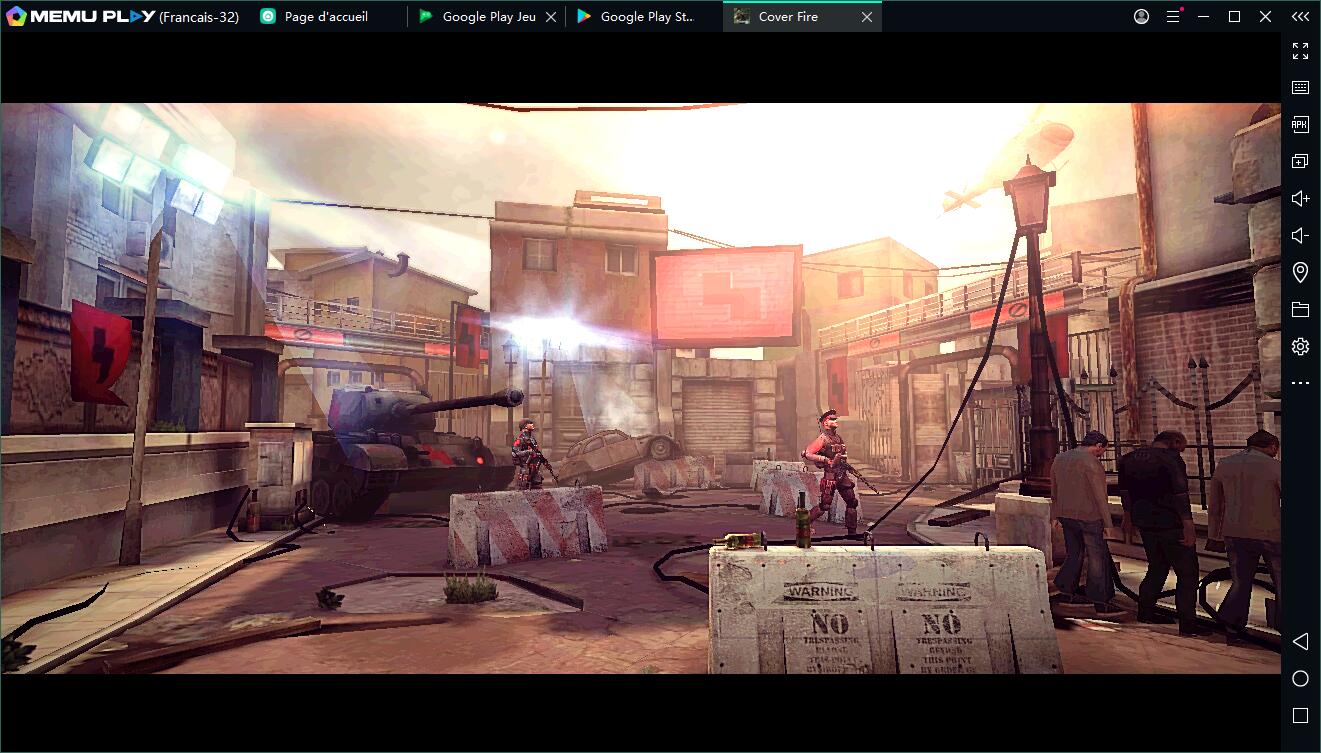
Task: Show more sidebar tools via three dots
Action: click(x=1300, y=383)
